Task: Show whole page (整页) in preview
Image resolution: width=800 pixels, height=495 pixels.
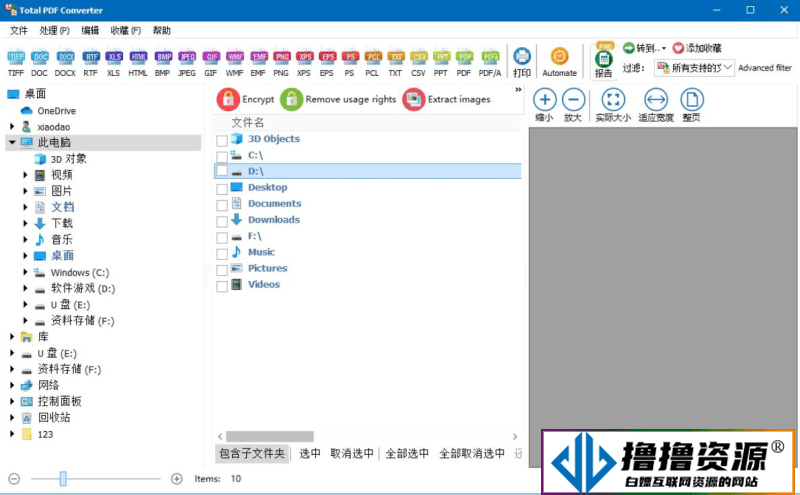Action: point(692,105)
